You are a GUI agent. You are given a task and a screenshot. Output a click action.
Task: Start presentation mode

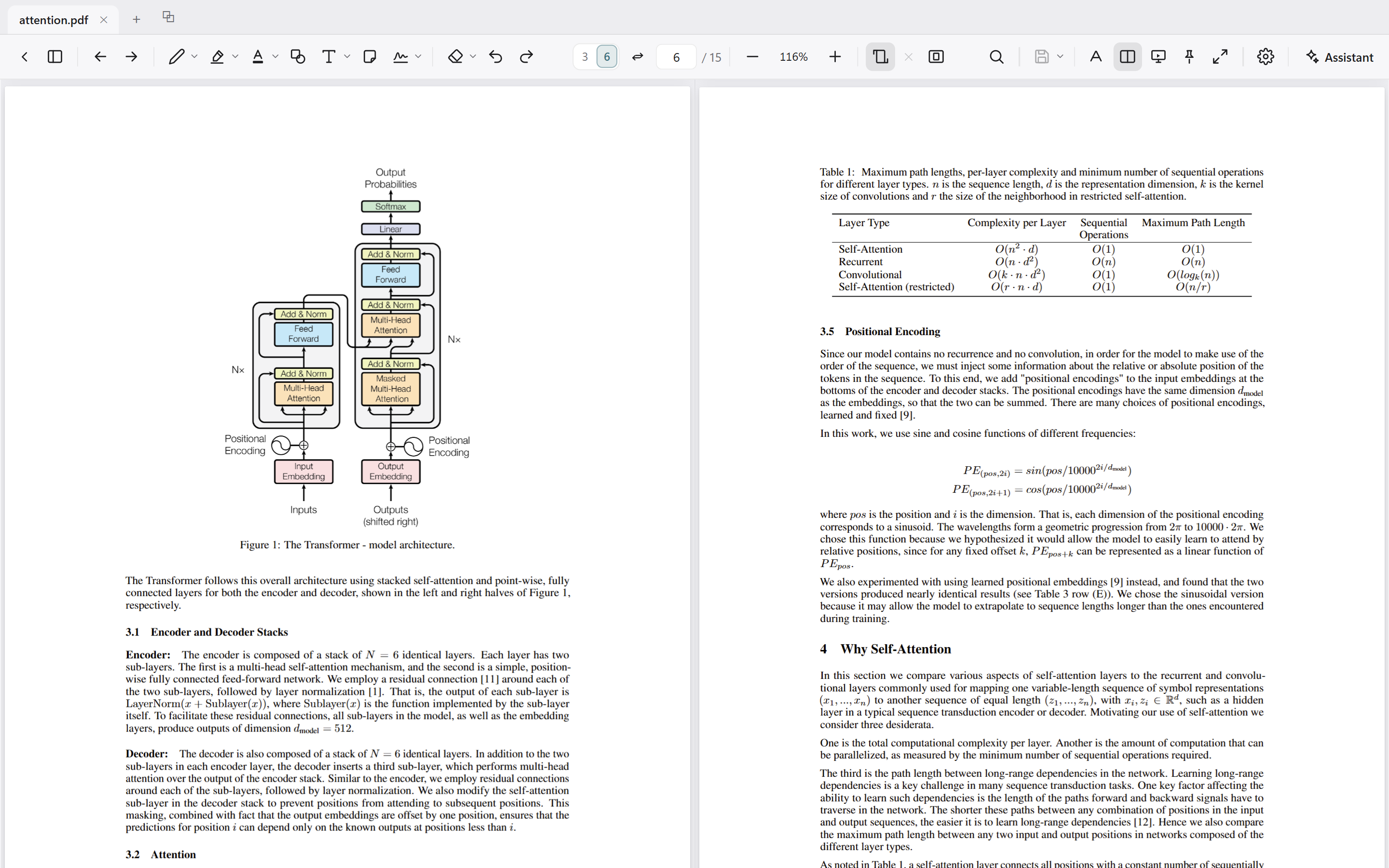click(x=1159, y=57)
